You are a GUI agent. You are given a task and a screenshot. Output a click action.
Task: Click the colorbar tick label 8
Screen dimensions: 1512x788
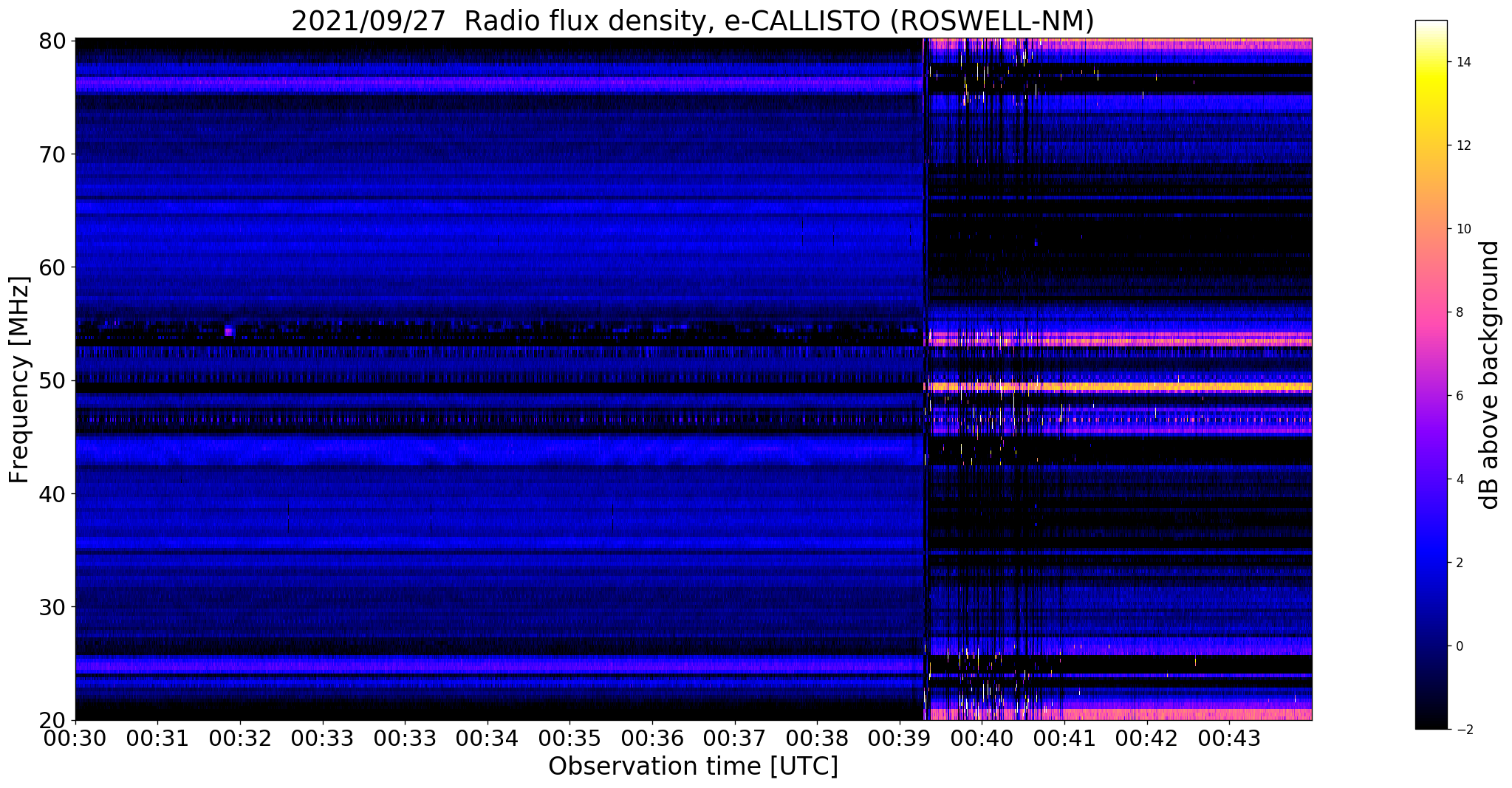[x=1460, y=312]
